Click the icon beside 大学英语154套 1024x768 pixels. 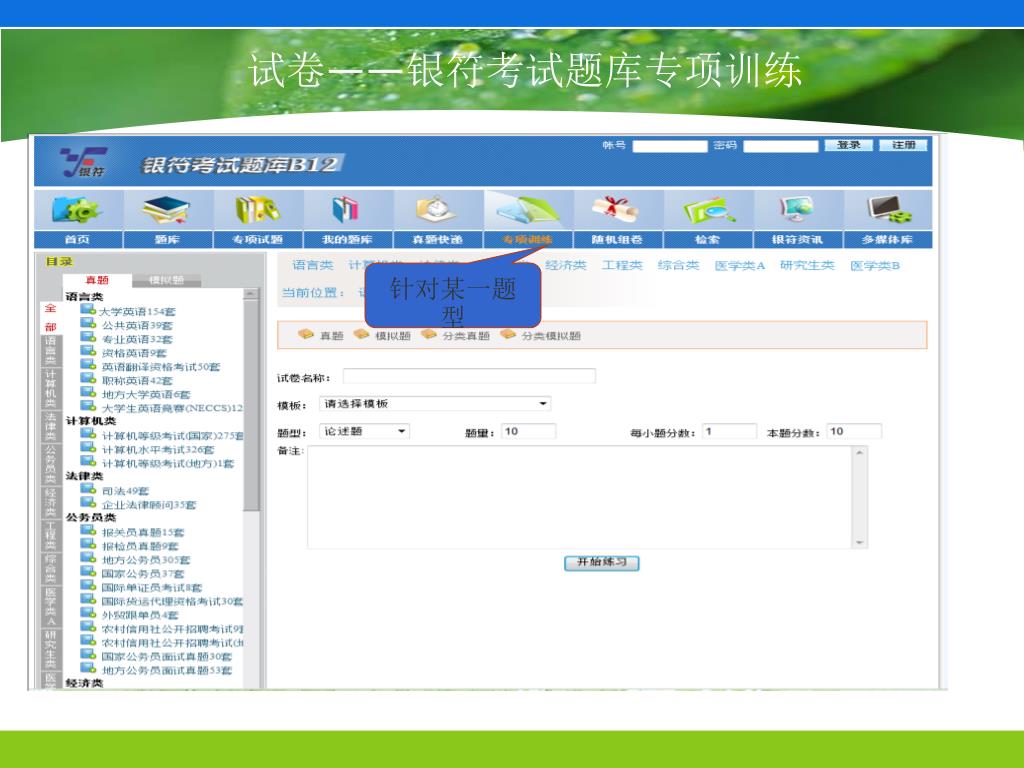pyautogui.click(x=88, y=310)
